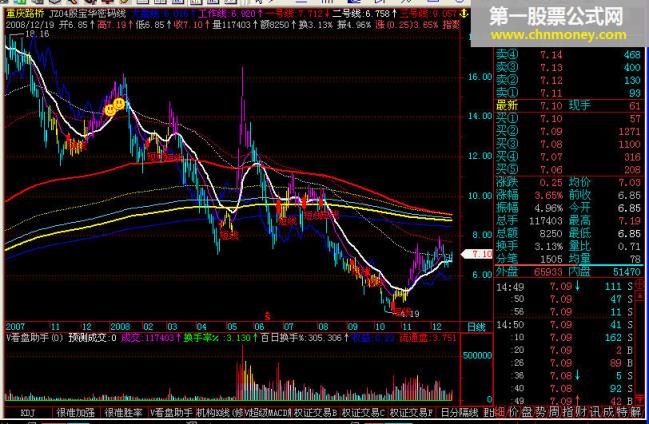Click the V看盘助手(0) volume panel title

click(x=35, y=338)
